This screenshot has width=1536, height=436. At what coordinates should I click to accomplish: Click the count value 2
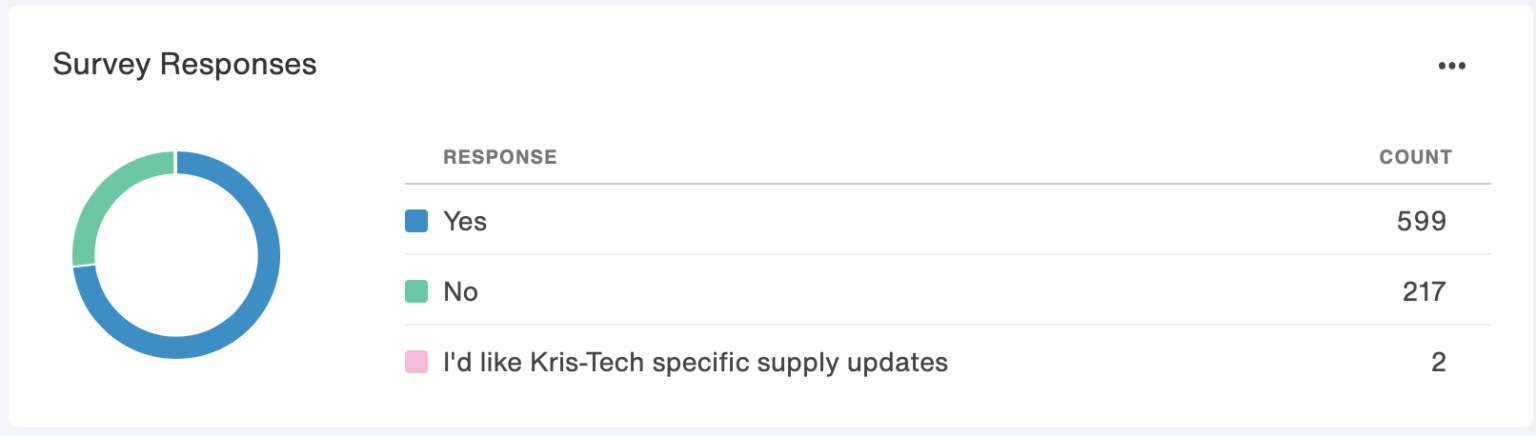click(1438, 362)
